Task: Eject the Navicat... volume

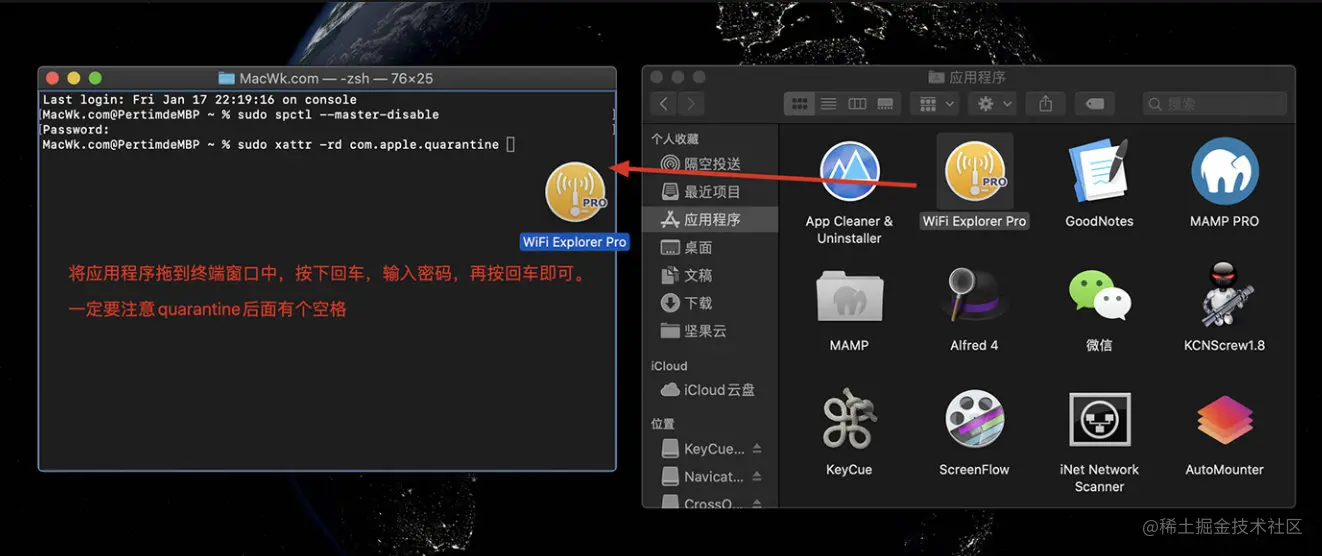Action: coord(757,477)
